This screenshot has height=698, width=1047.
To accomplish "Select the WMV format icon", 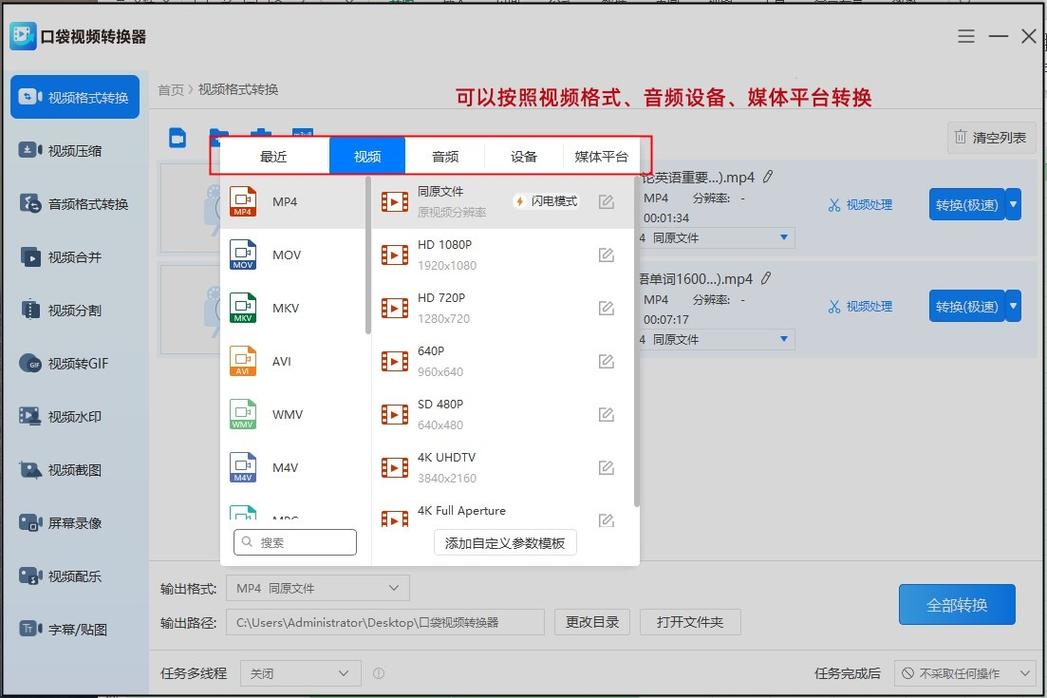I will (243, 414).
